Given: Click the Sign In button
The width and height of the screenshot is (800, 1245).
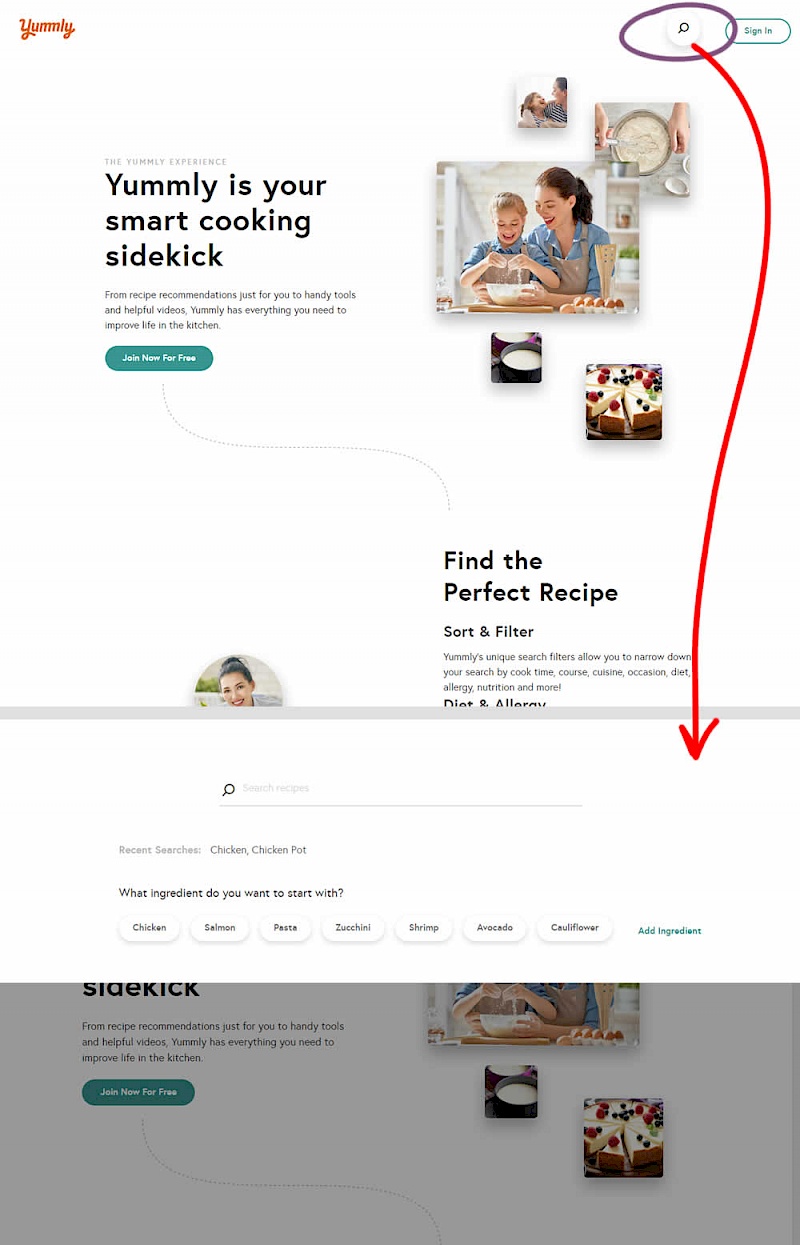Looking at the screenshot, I should (758, 31).
